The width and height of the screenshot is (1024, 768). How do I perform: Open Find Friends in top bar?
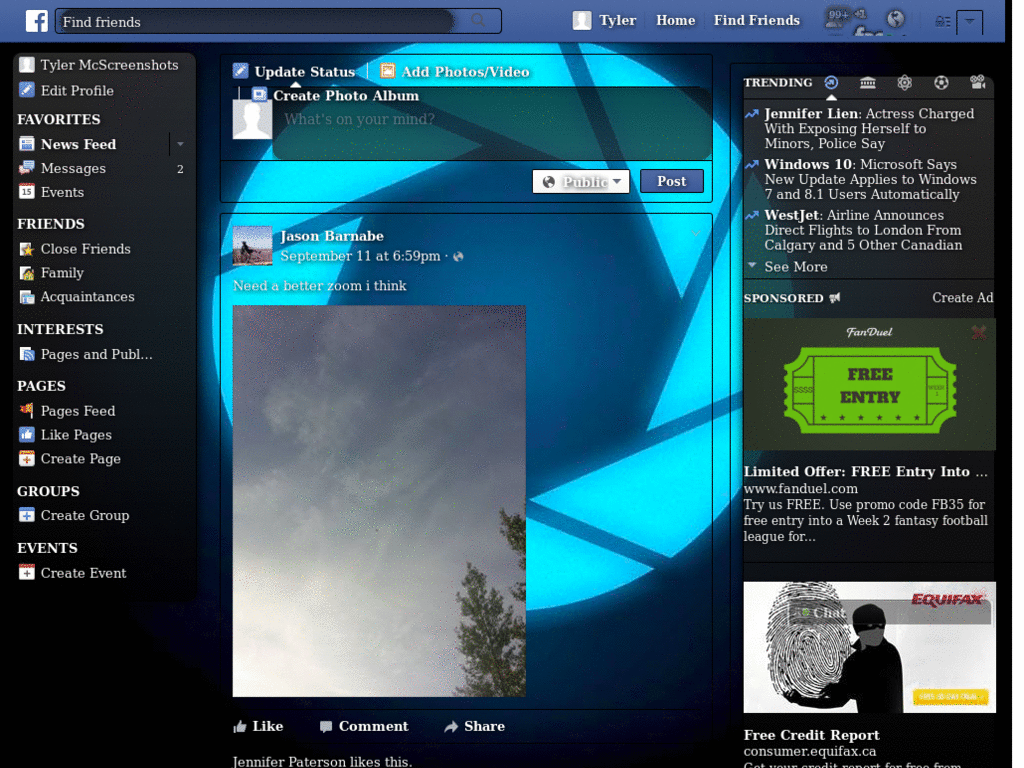pos(756,20)
